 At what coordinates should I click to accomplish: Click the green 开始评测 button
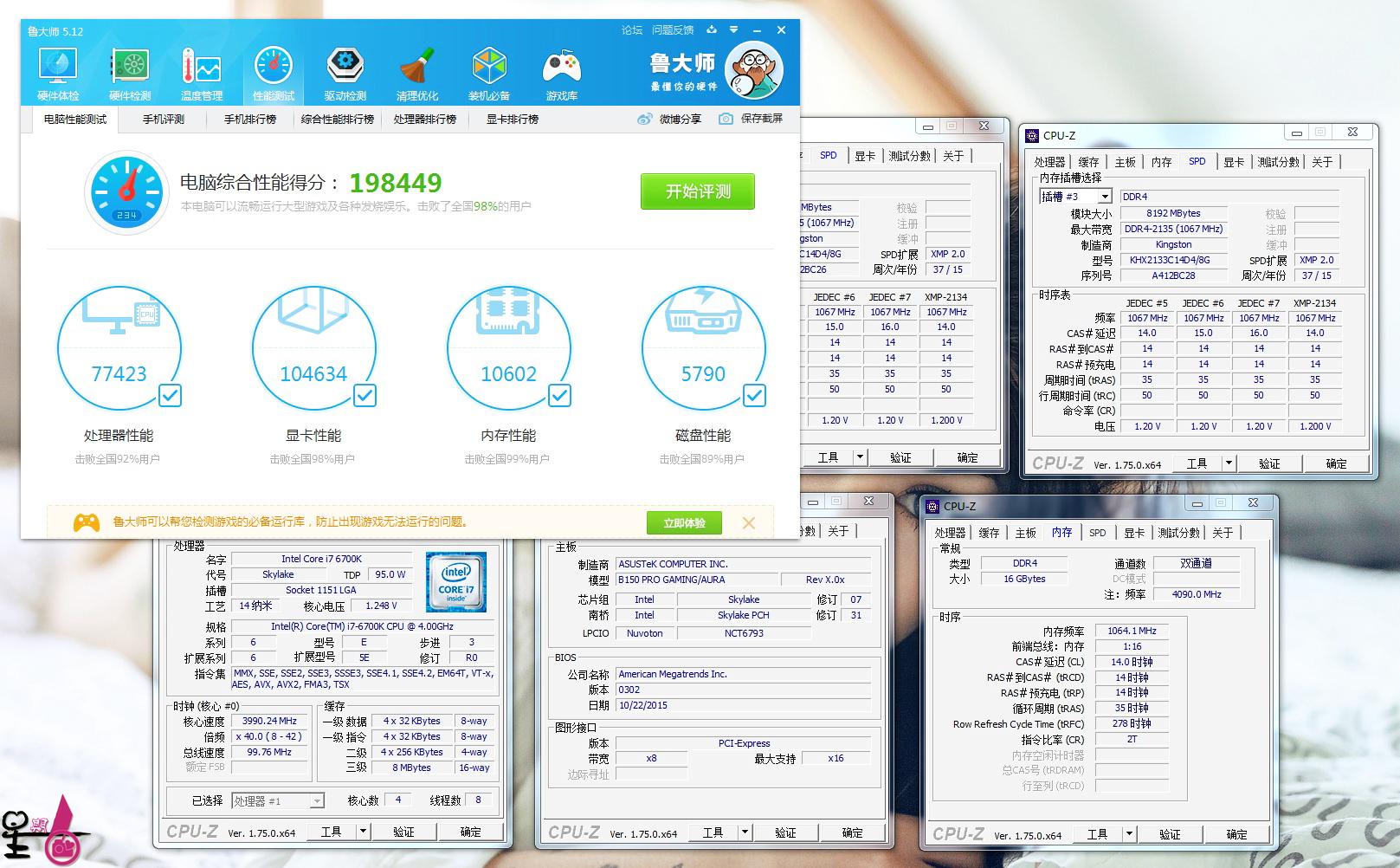[698, 191]
